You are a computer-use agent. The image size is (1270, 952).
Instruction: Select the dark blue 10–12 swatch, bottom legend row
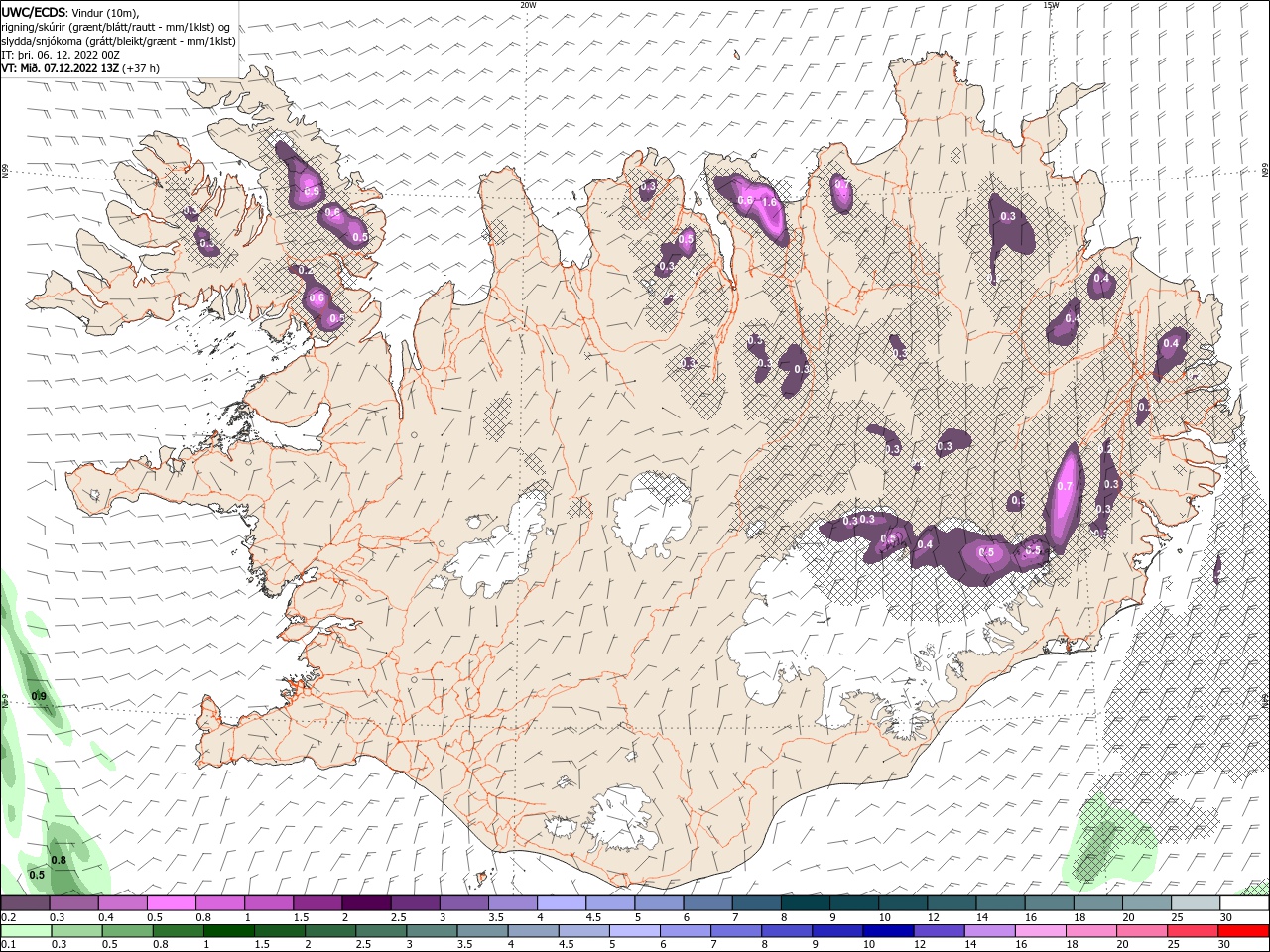888,931
